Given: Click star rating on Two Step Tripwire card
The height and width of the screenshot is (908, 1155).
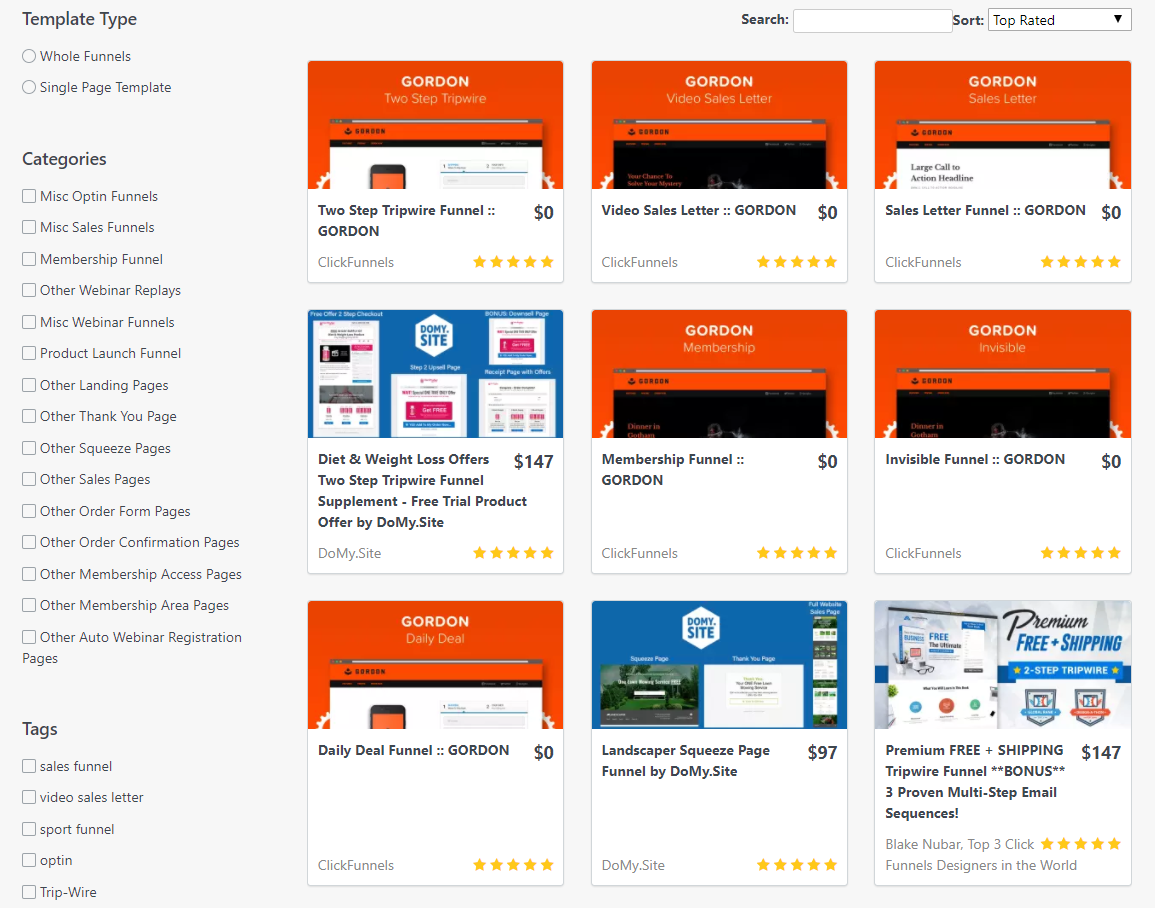Looking at the screenshot, I should (513, 261).
